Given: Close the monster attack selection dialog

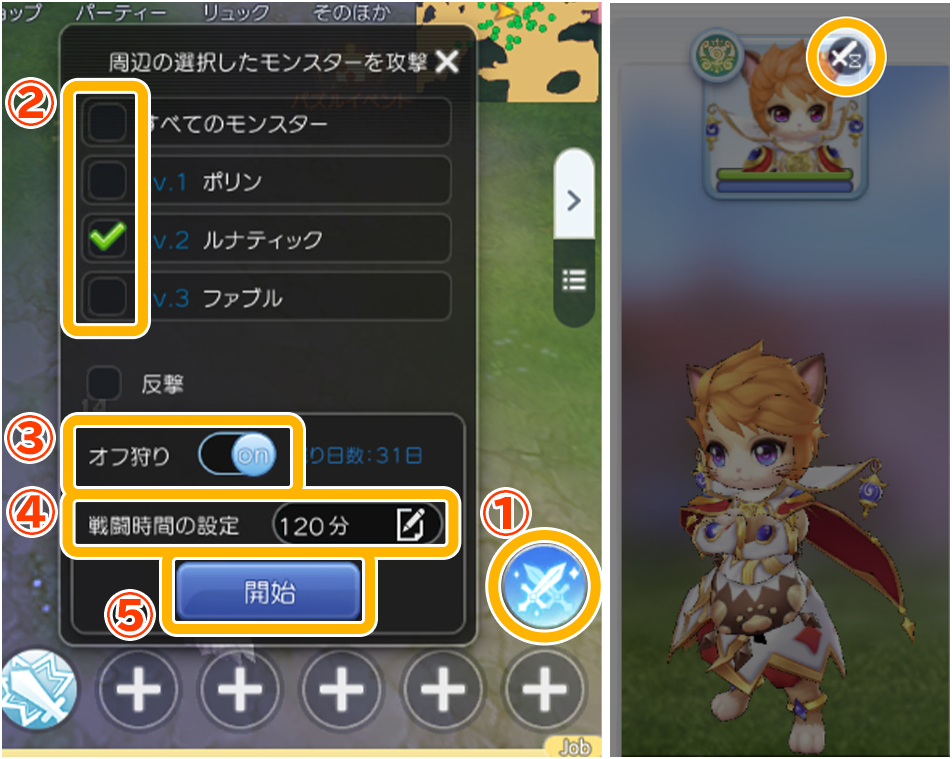Looking at the screenshot, I should [x=447, y=61].
